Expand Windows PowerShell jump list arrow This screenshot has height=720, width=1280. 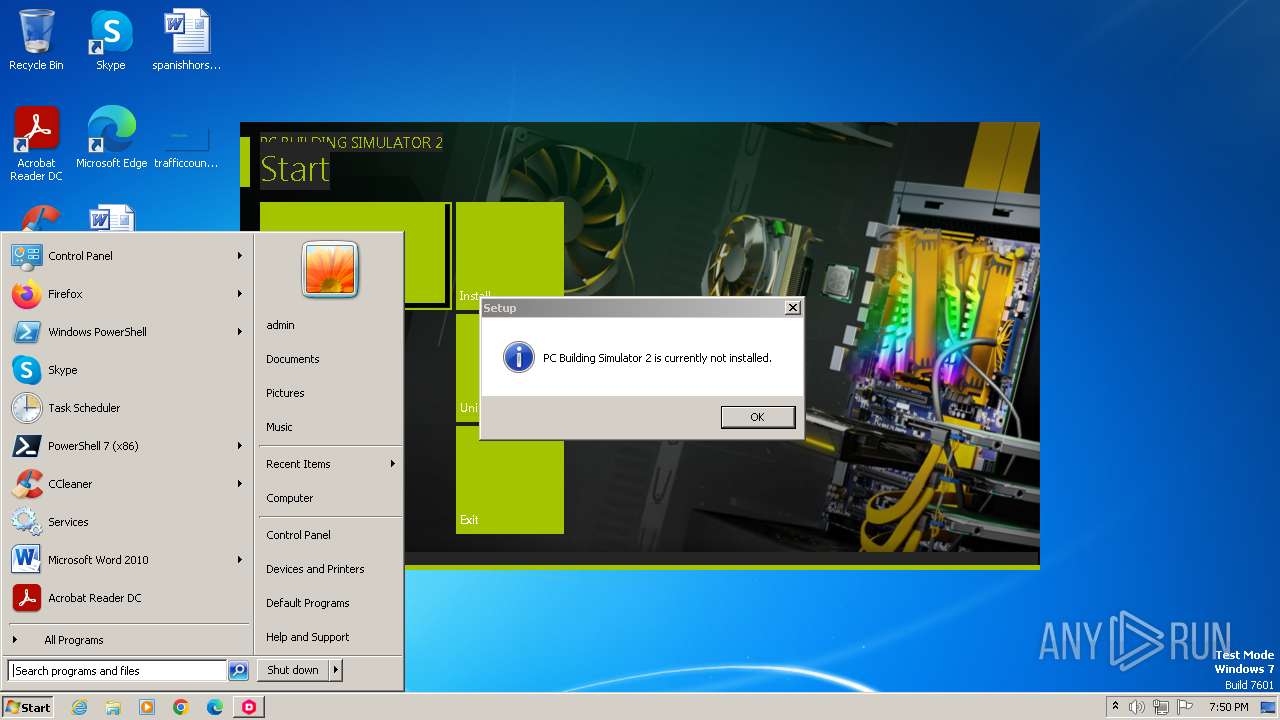[x=240, y=332]
